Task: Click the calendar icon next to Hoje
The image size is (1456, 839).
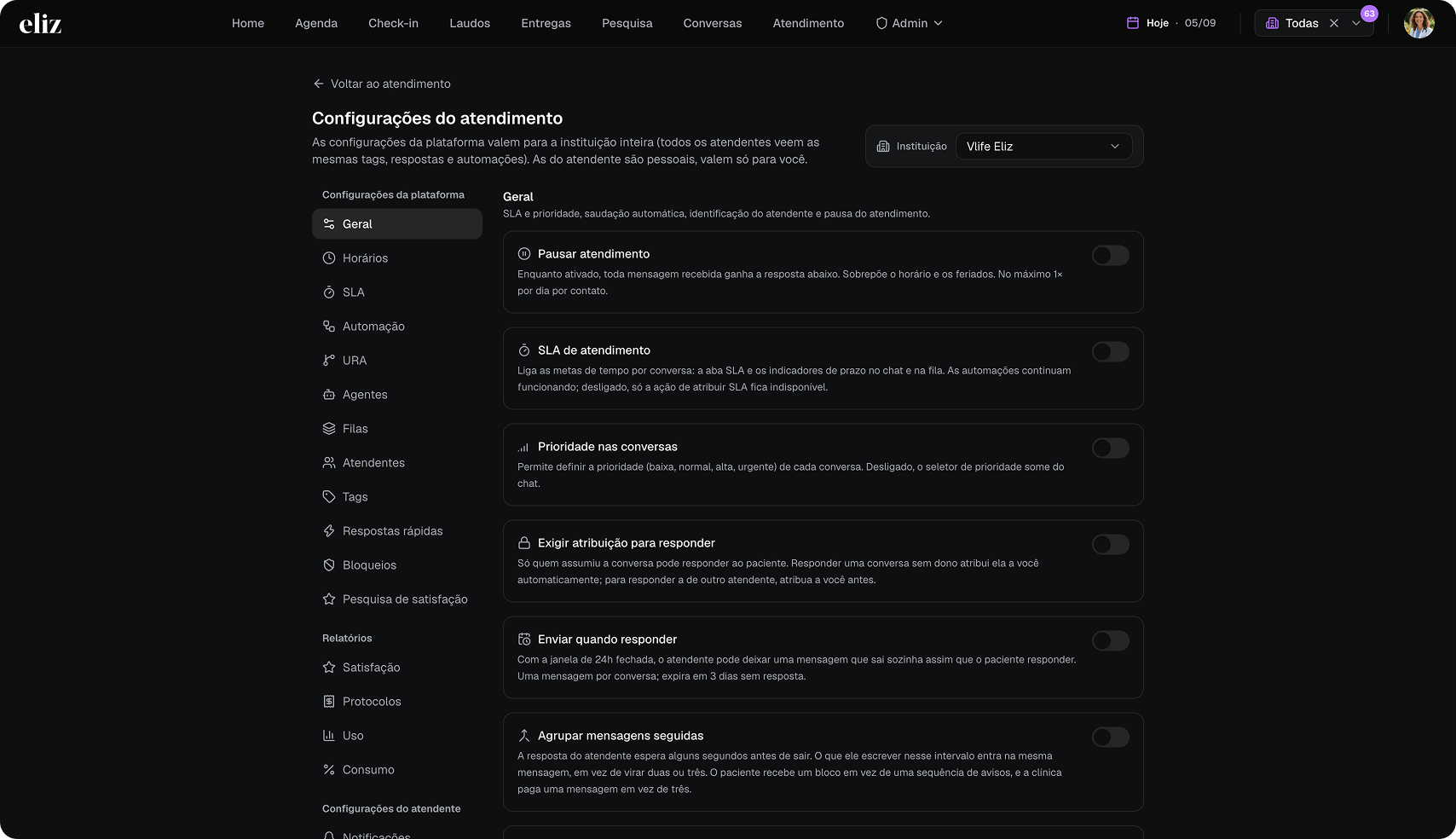Action: [1133, 23]
